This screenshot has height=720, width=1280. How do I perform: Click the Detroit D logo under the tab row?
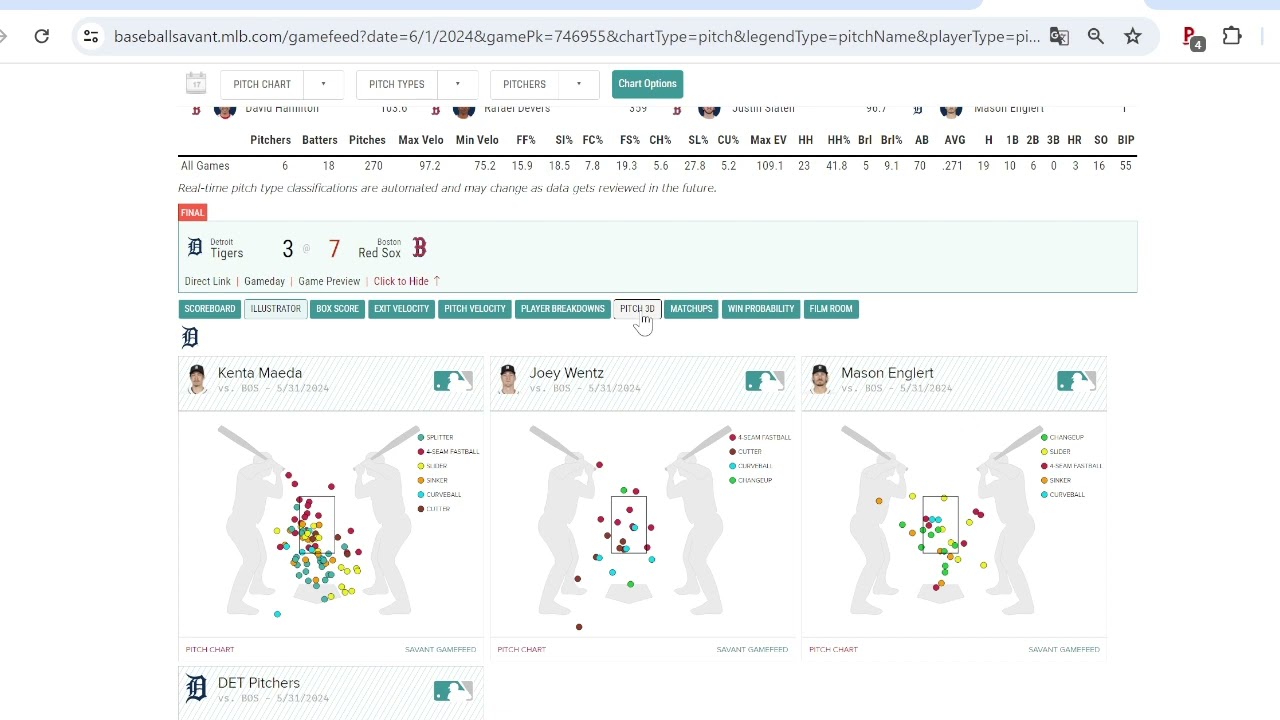tap(190, 337)
